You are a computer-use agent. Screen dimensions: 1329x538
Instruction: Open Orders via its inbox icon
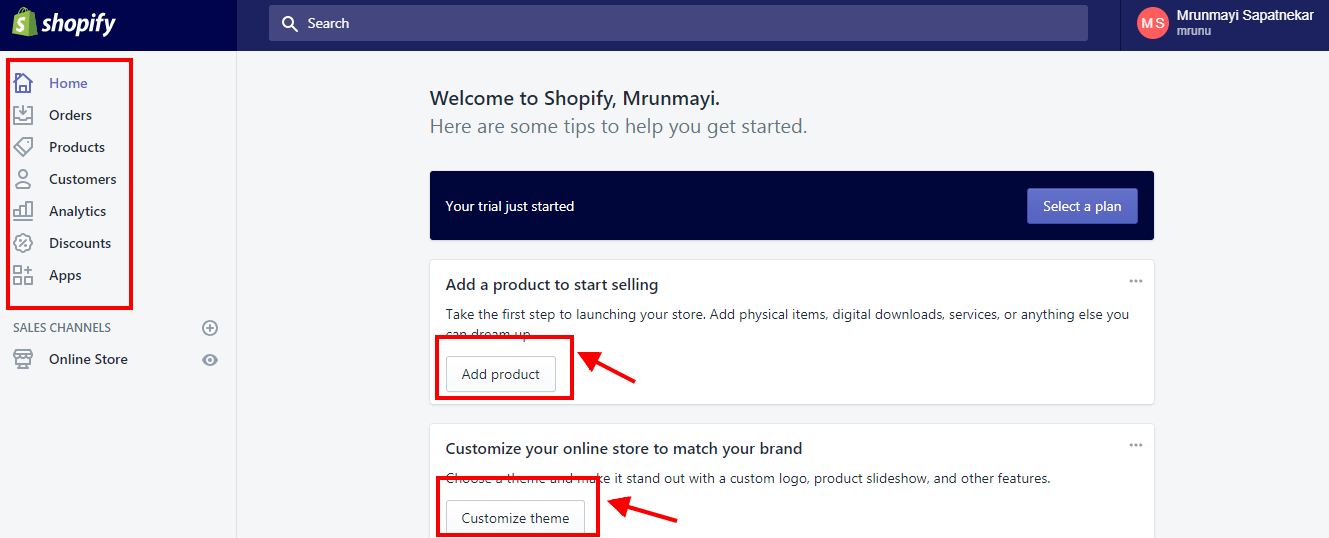23,115
